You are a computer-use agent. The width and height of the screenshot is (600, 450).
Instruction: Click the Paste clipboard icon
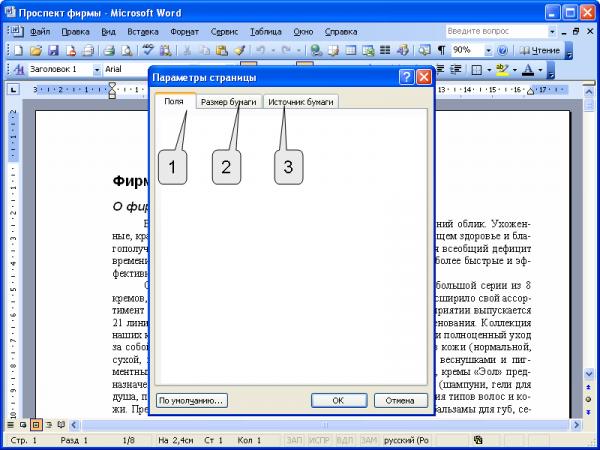pyautogui.click(x=222, y=50)
